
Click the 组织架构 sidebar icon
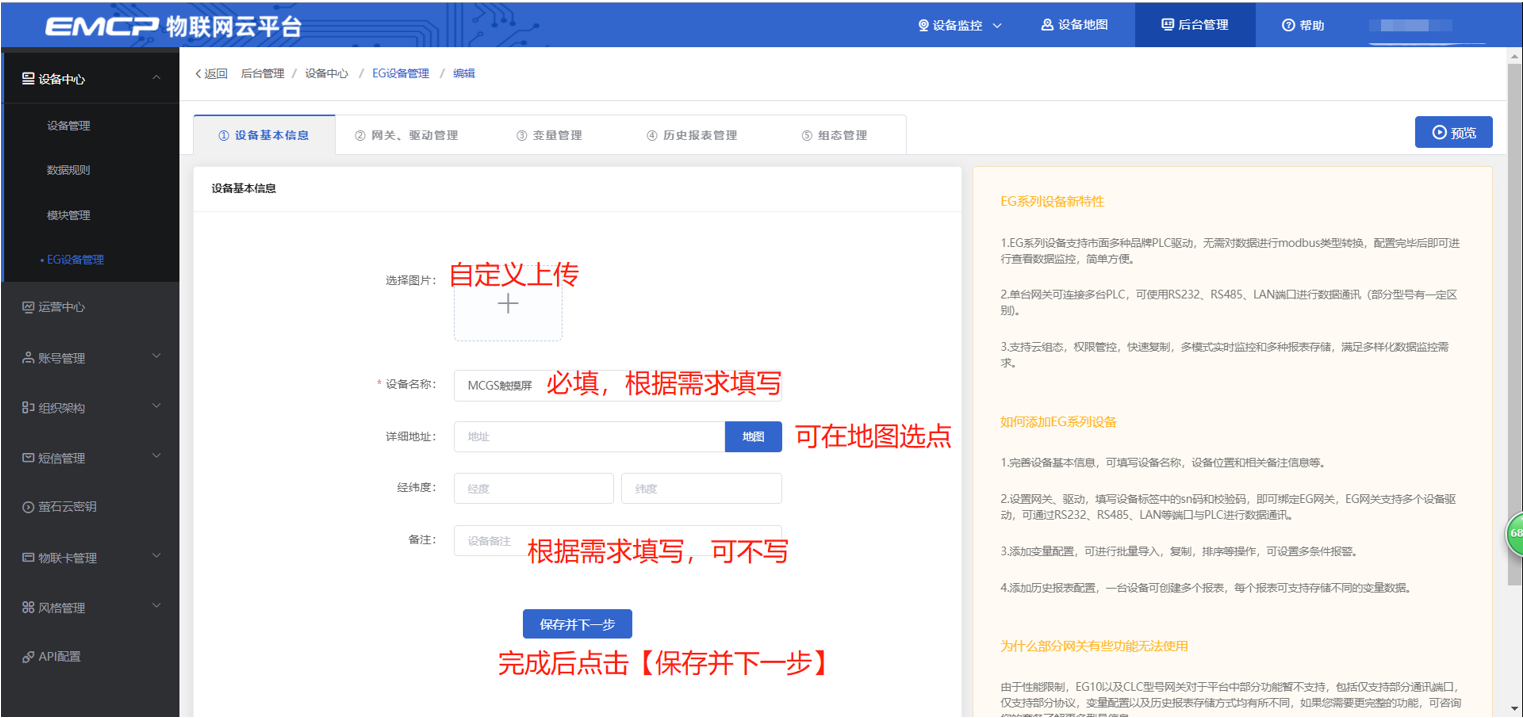[28, 408]
